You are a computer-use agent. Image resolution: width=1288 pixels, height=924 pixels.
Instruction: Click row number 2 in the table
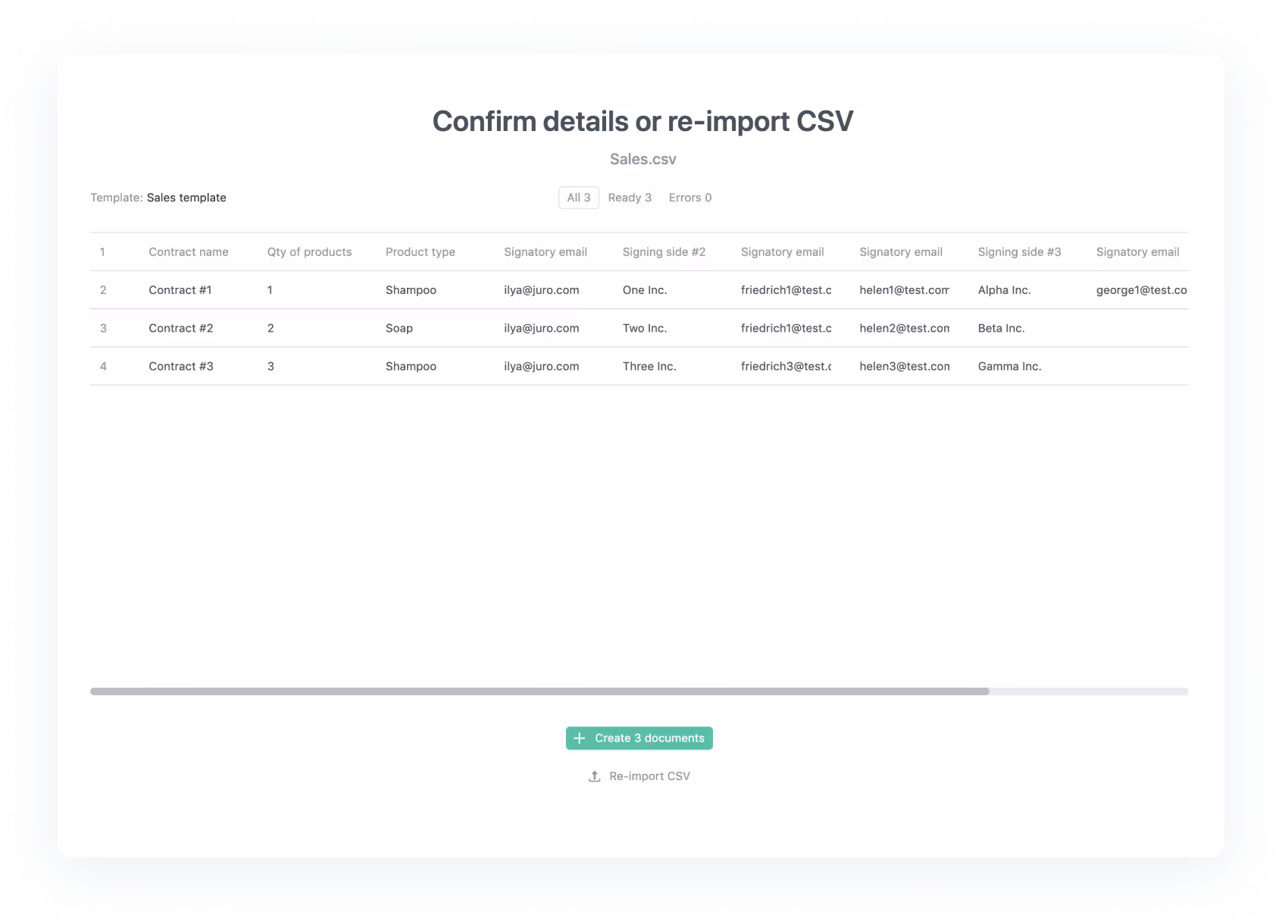click(103, 289)
